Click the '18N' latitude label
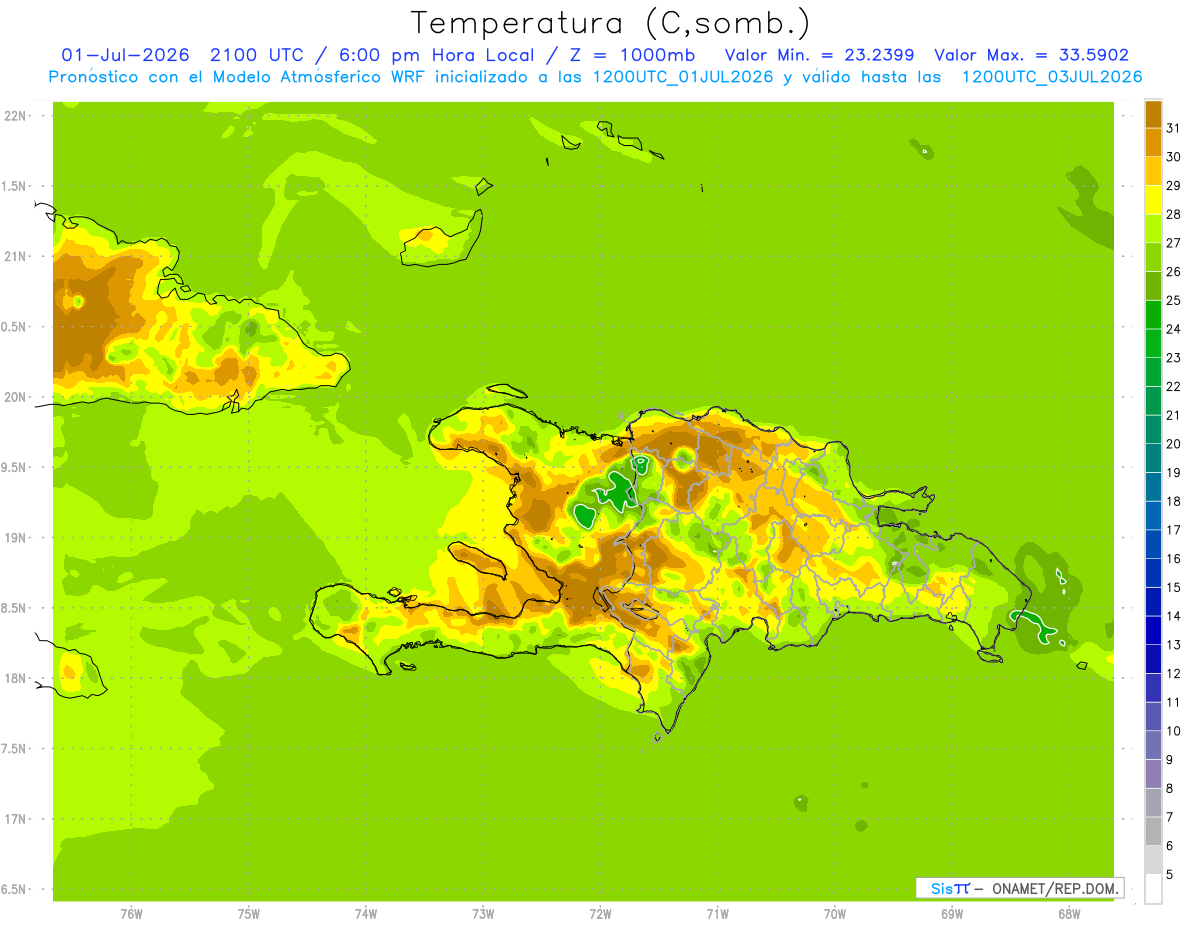The image size is (1200, 927). pos(14,679)
